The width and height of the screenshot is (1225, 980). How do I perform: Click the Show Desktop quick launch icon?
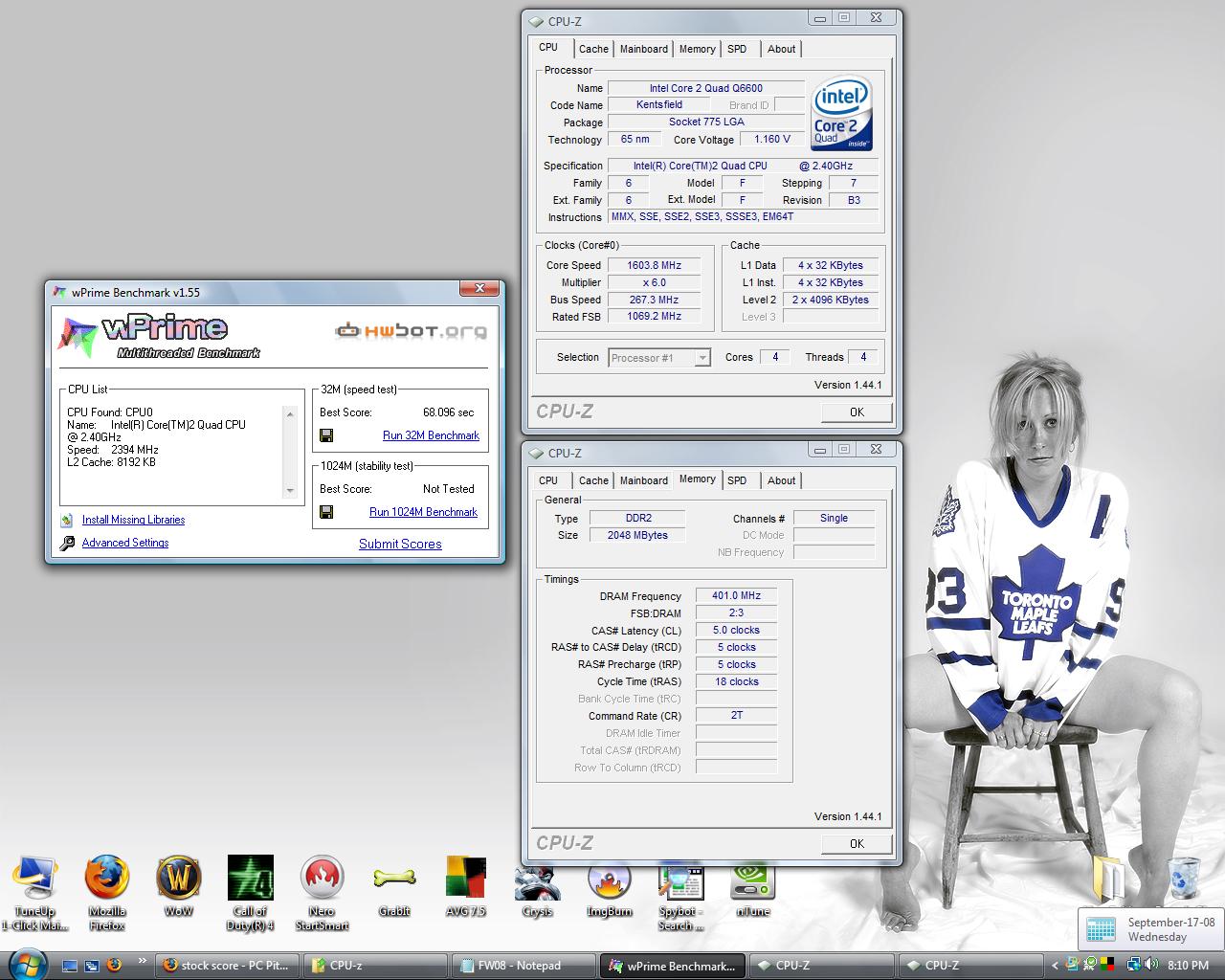point(70,966)
